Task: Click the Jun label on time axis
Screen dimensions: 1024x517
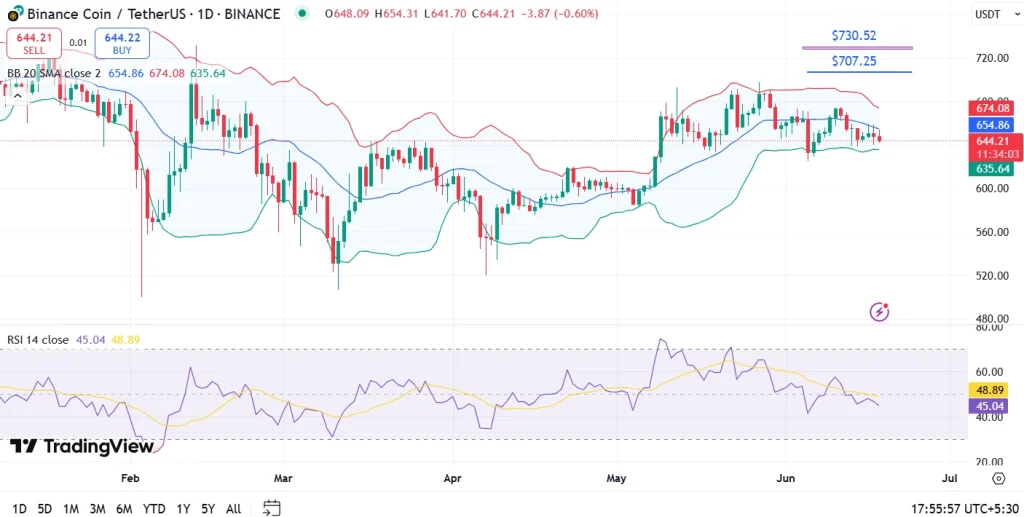Action: [786, 478]
